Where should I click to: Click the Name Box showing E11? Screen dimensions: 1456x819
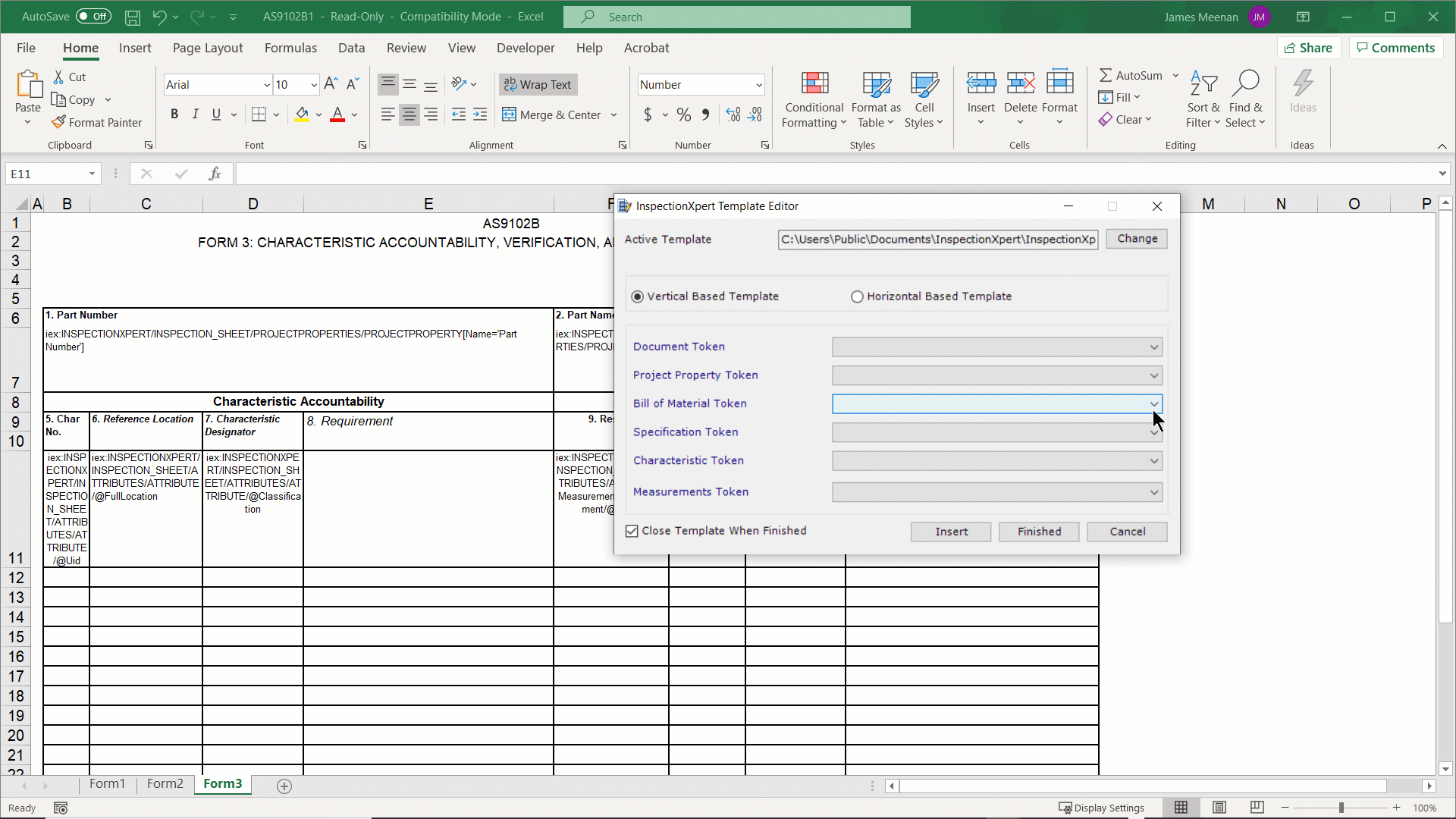(x=47, y=173)
